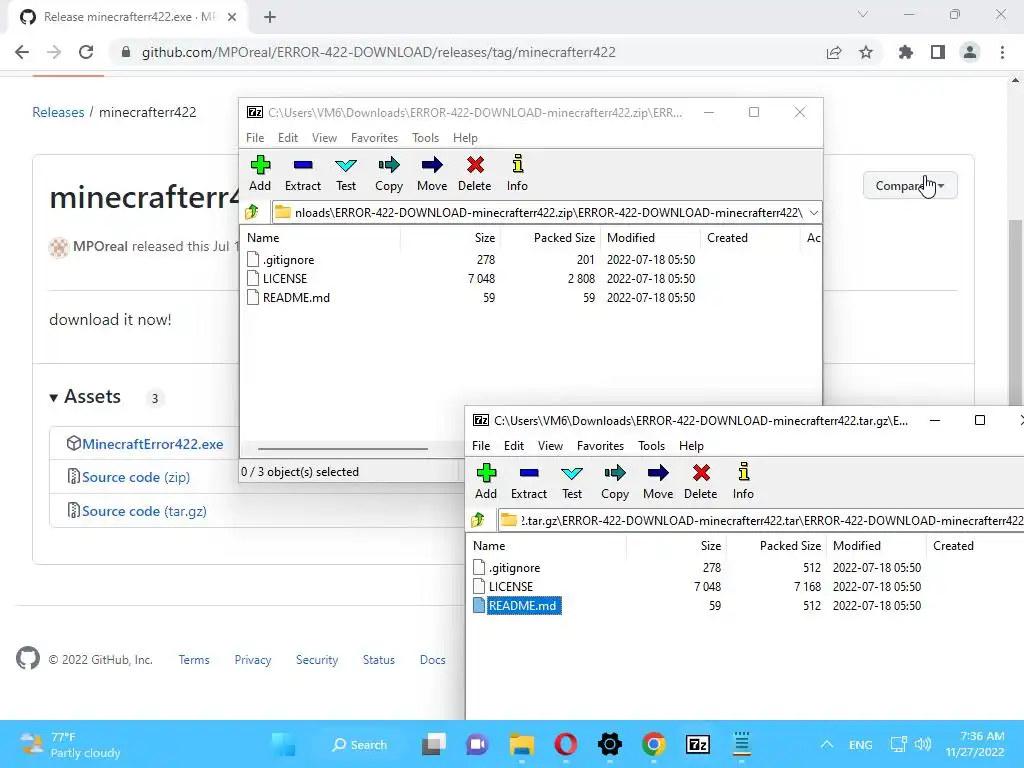The width and height of the screenshot is (1024, 768).
Task: Open address dropdown in zip 7-Zip window
Action: point(814,212)
